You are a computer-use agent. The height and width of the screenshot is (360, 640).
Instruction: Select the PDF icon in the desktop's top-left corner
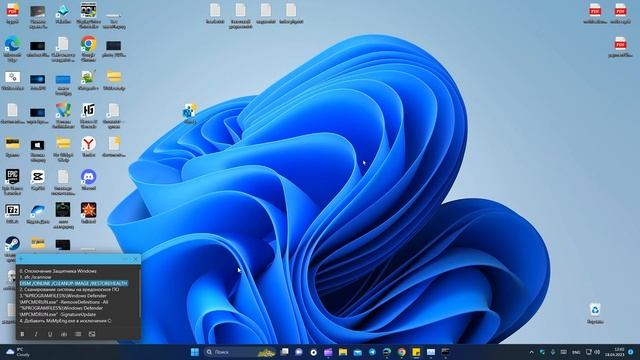pyautogui.click(x=12, y=13)
